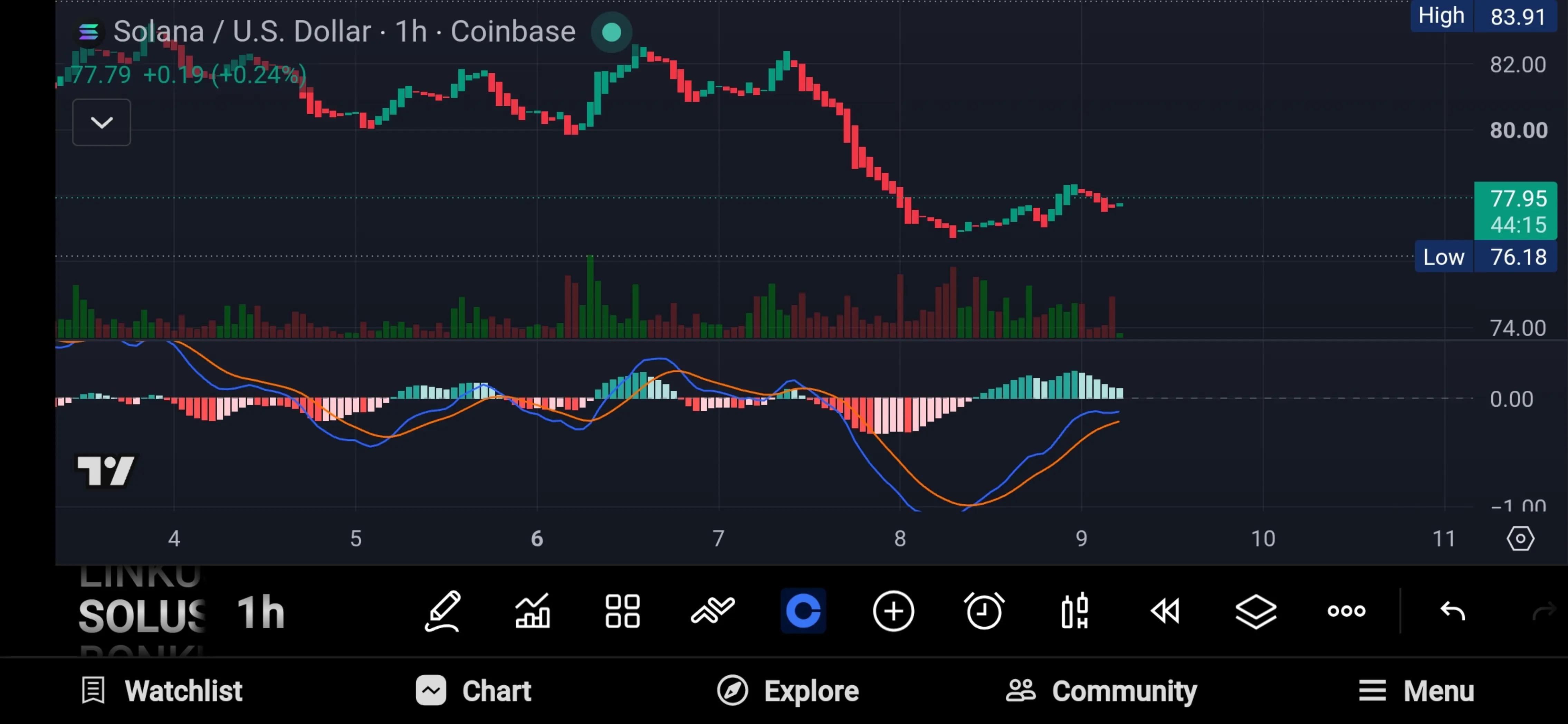This screenshot has height=724, width=1568.
Task: Collapse the legend with the chevron button
Action: click(102, 122)
